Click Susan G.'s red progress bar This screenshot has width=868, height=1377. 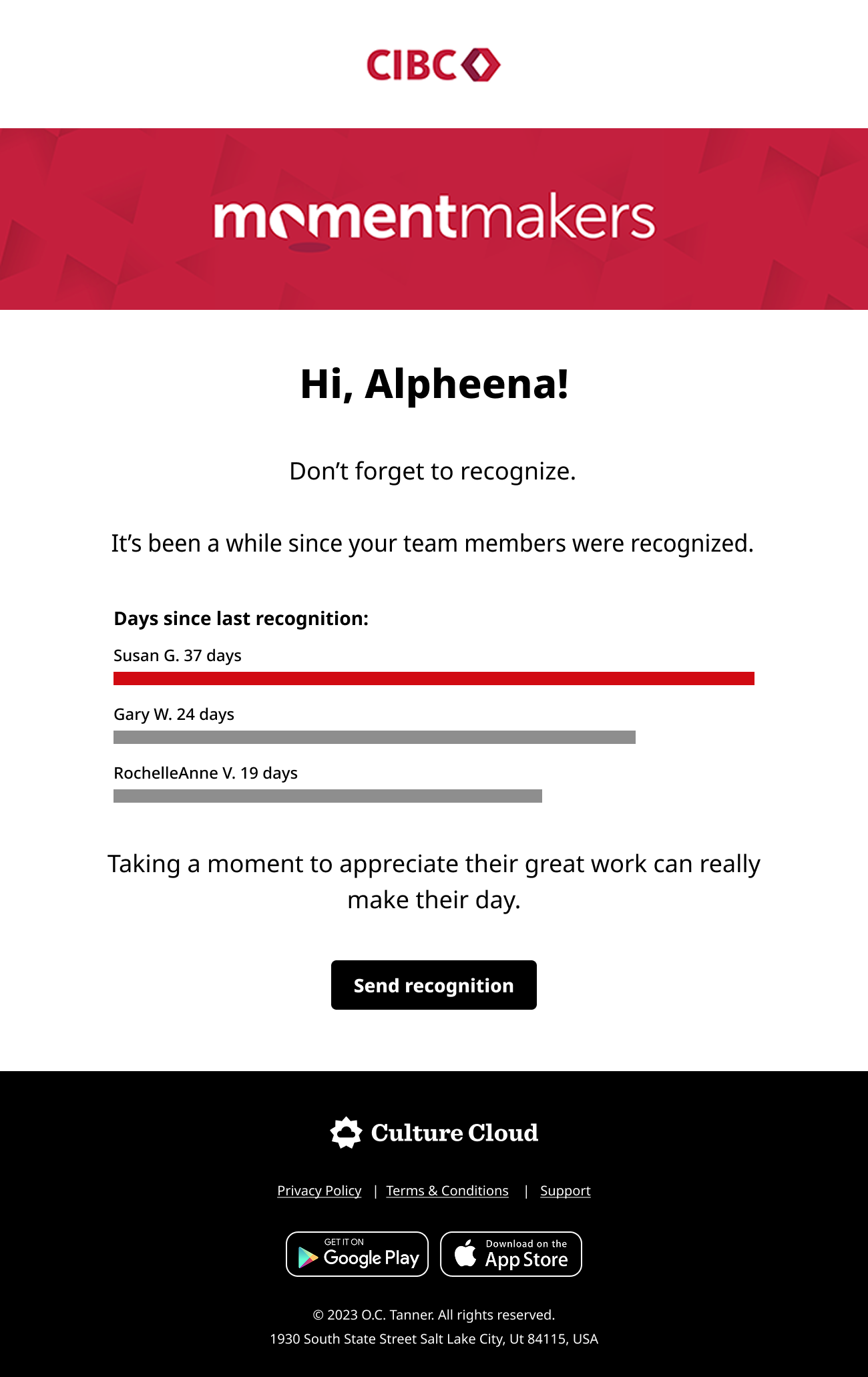click(434, 678)
